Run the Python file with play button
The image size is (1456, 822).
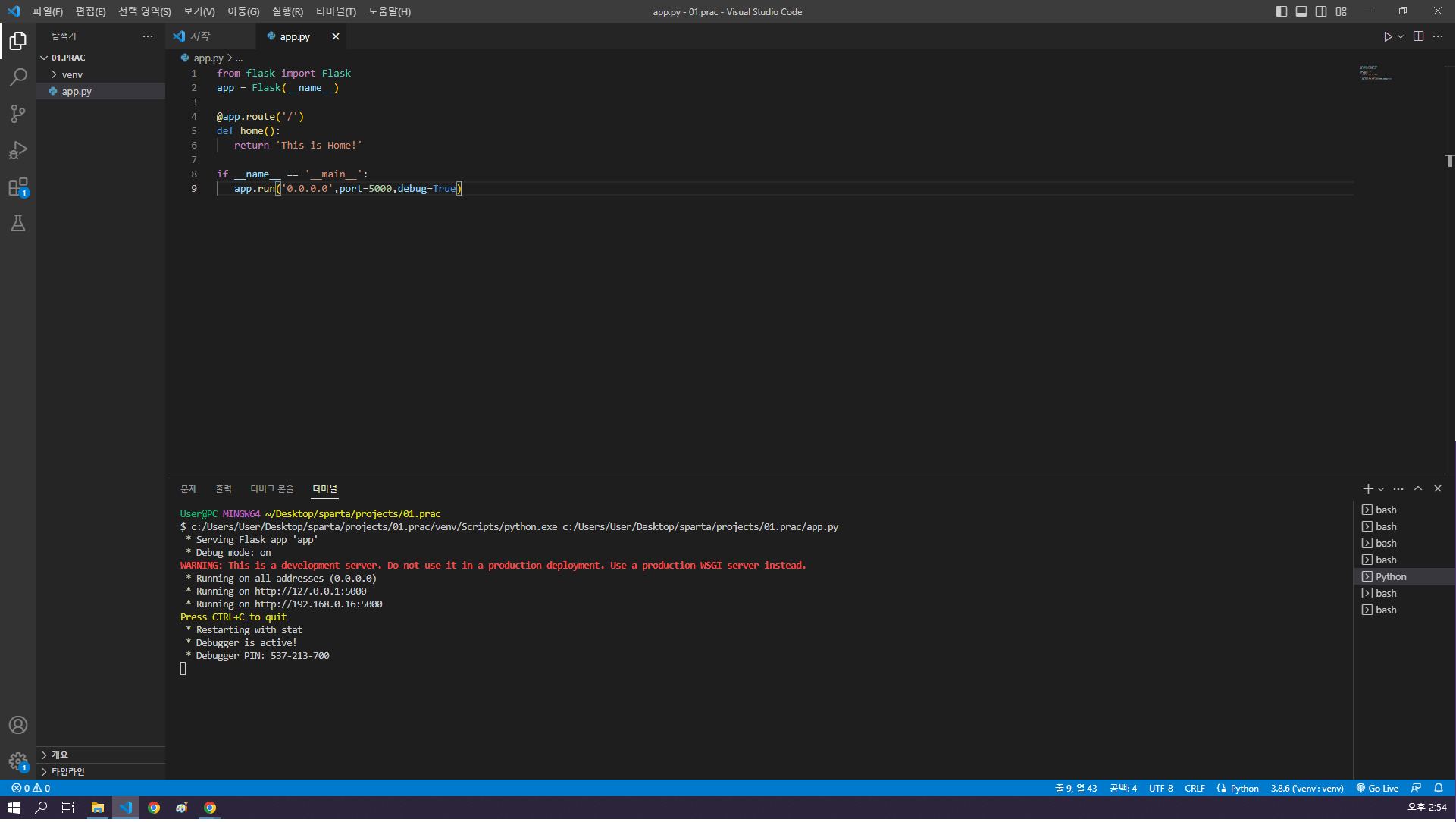pos(1387,36)
